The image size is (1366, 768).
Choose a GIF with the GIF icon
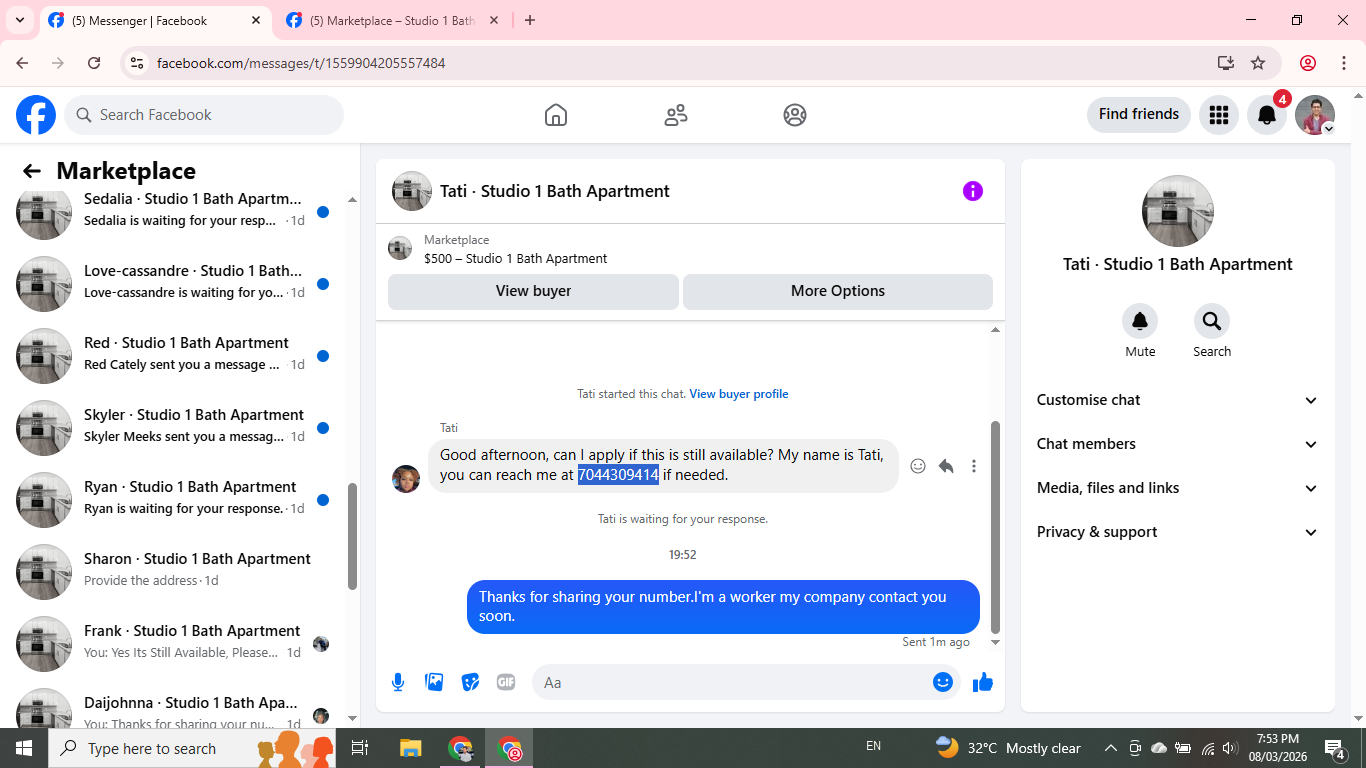[506, 682]
